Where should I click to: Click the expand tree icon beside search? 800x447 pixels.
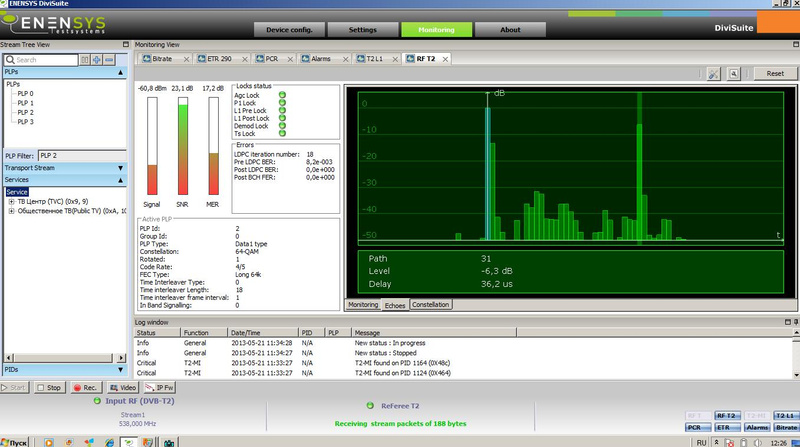[x=97, y=60]
